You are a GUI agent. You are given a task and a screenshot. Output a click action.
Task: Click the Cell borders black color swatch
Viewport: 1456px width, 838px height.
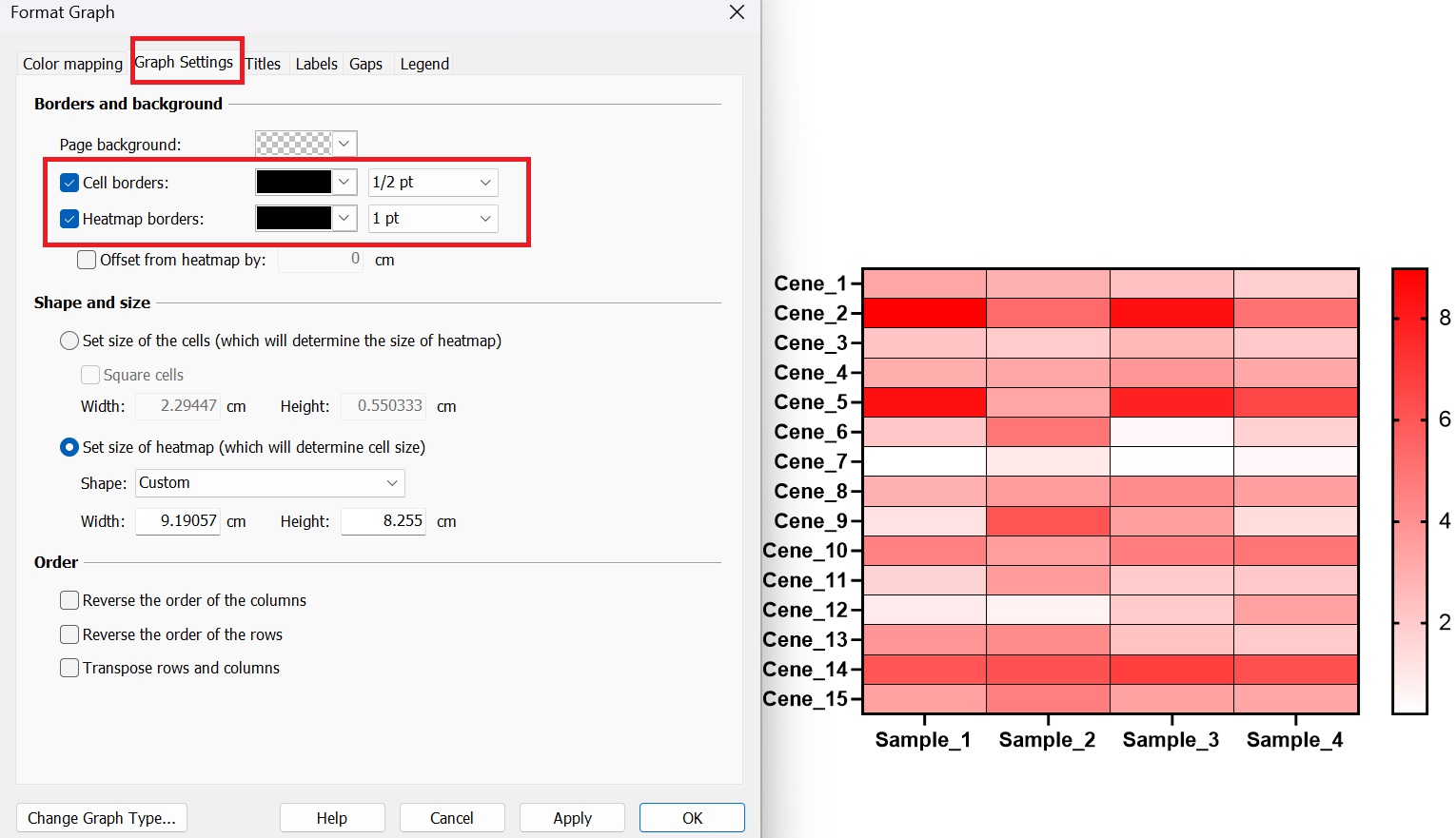[x=294, y=182]
